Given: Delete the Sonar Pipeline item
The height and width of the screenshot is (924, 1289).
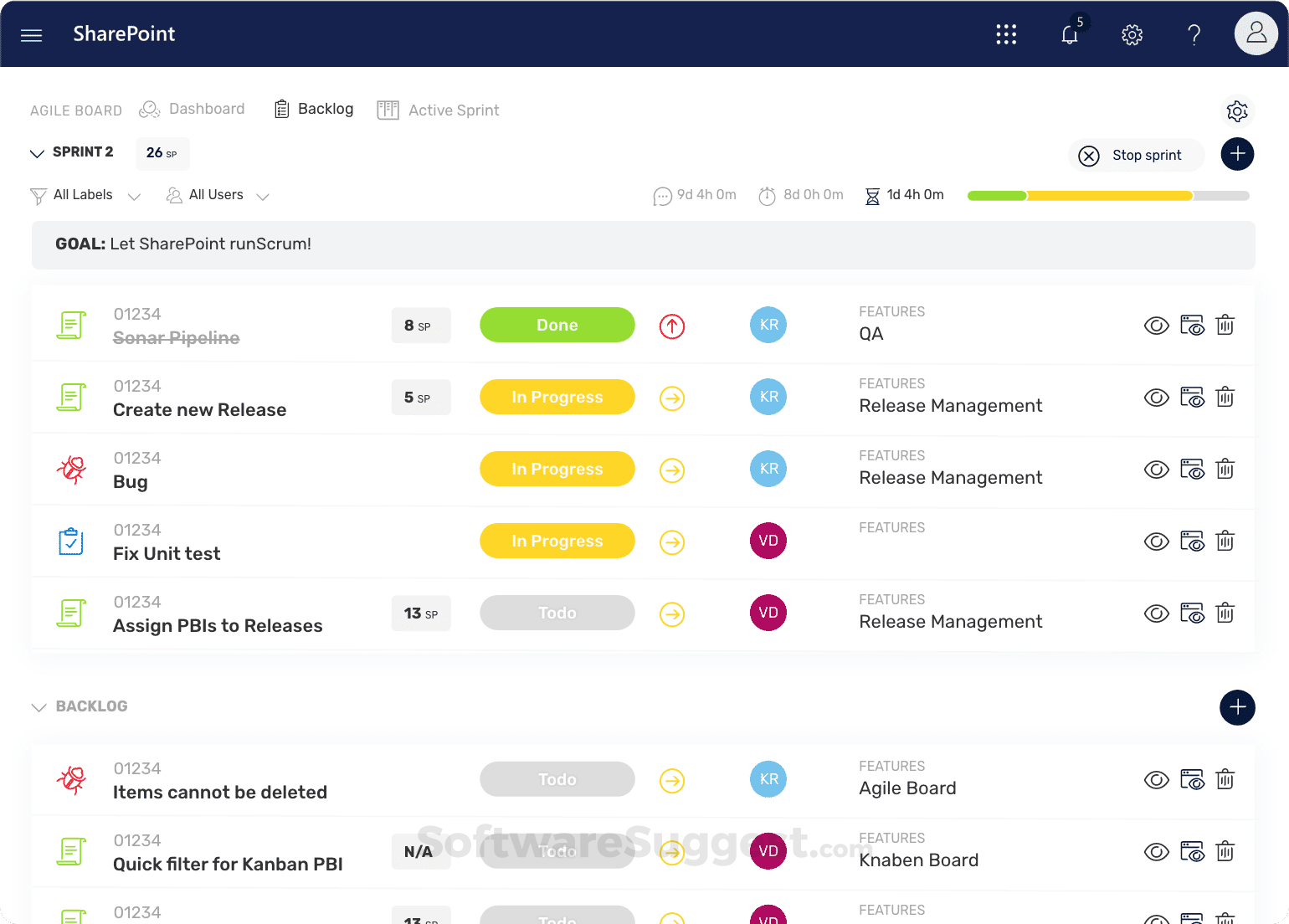Looking at the screenshot, I should click(x=1225, y=325).
